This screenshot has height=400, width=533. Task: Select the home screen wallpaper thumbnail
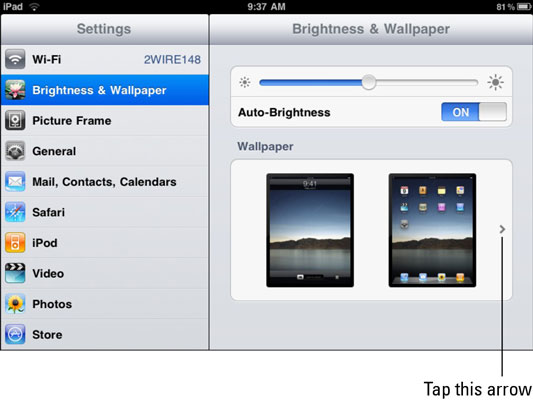coord(432,230)
